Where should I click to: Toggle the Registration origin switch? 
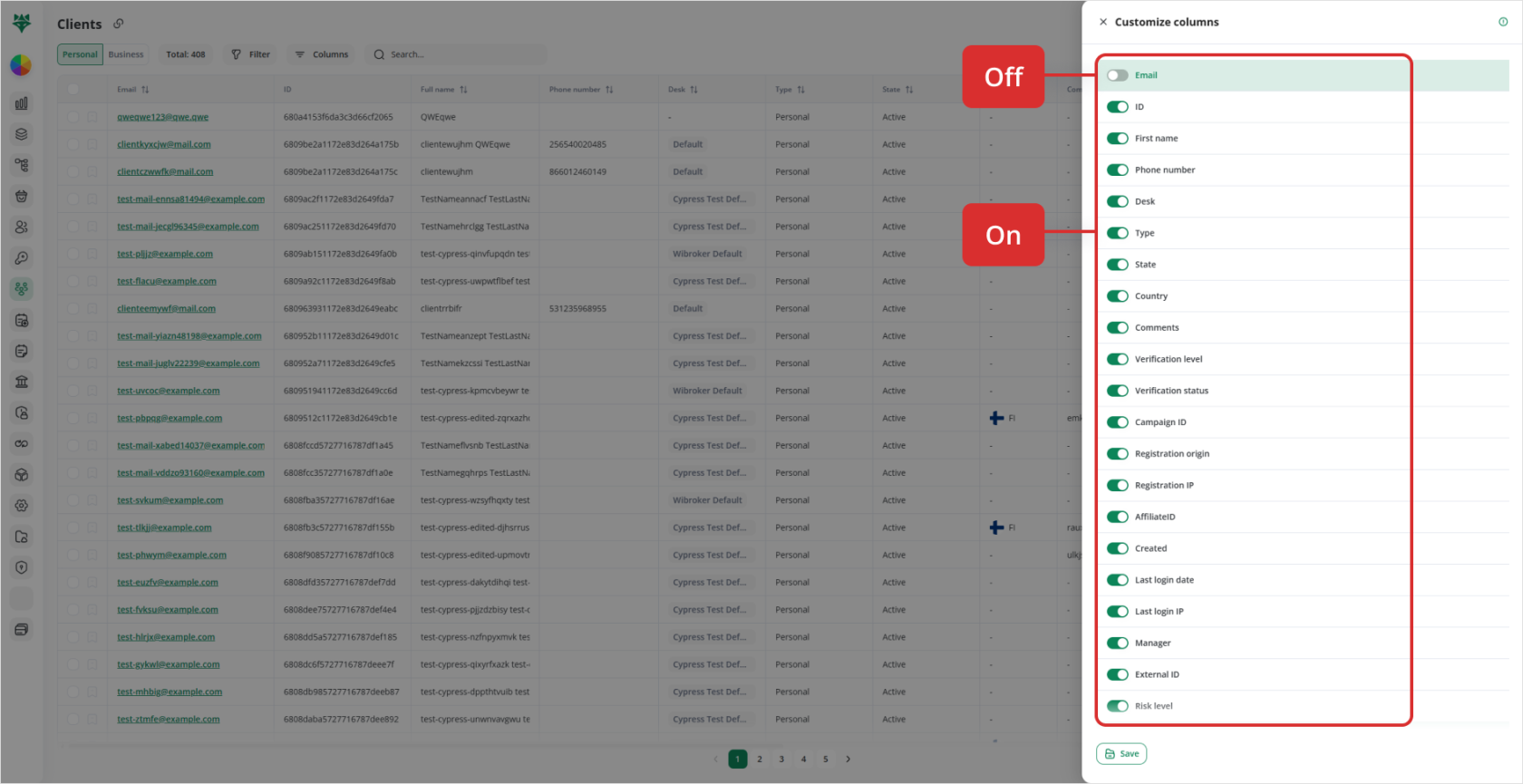(1118, 454)
